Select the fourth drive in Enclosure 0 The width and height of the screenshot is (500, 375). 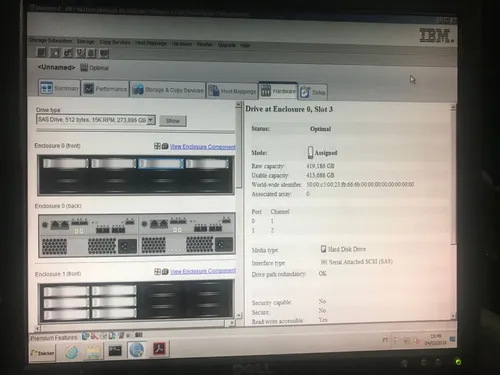pyautogui.click(x=207, y=164)
